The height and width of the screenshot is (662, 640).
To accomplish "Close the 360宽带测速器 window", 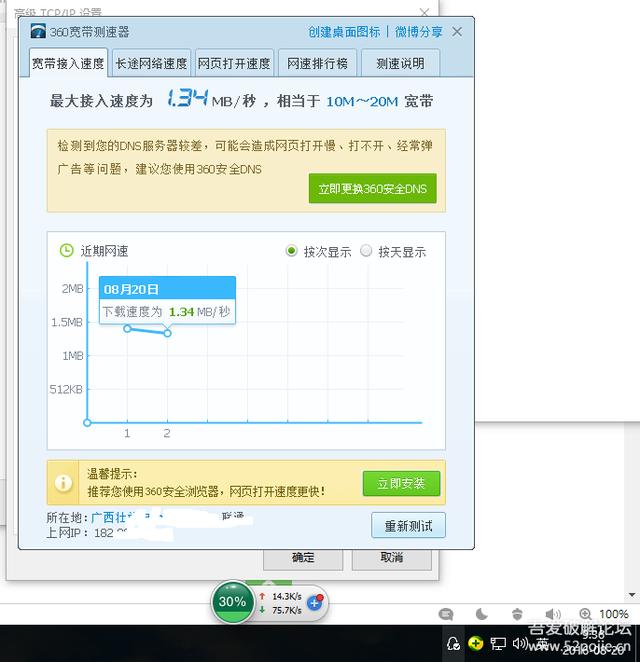I will [x=457, y=32].
